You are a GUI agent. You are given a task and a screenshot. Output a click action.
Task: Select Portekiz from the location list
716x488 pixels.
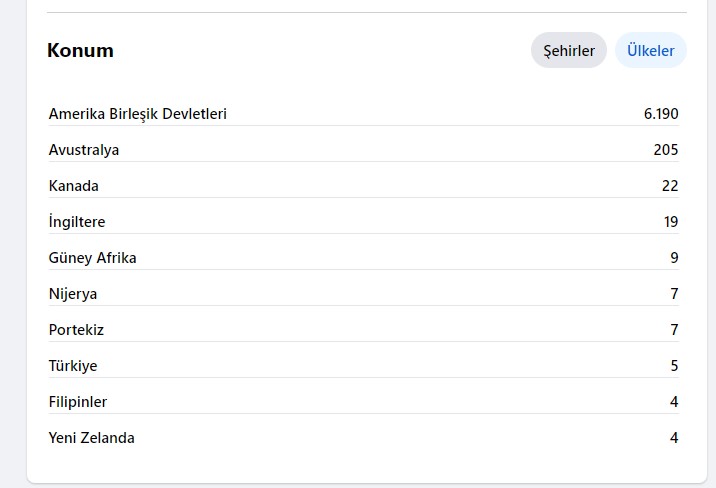click(76, 330)
